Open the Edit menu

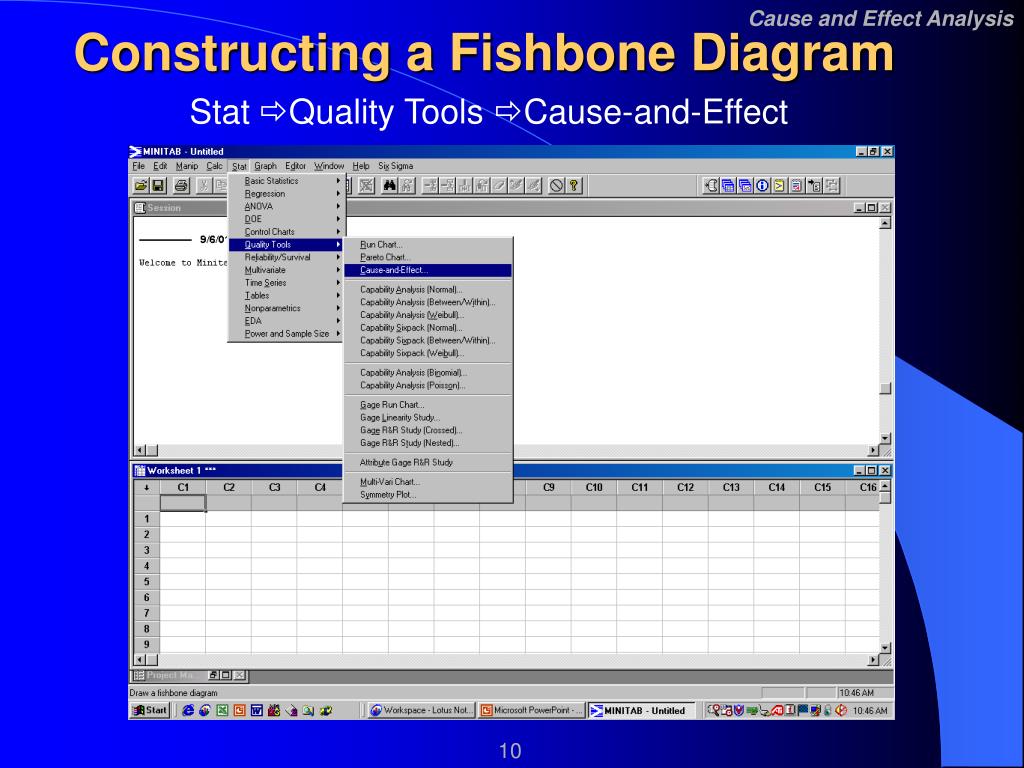coord(160,166)
